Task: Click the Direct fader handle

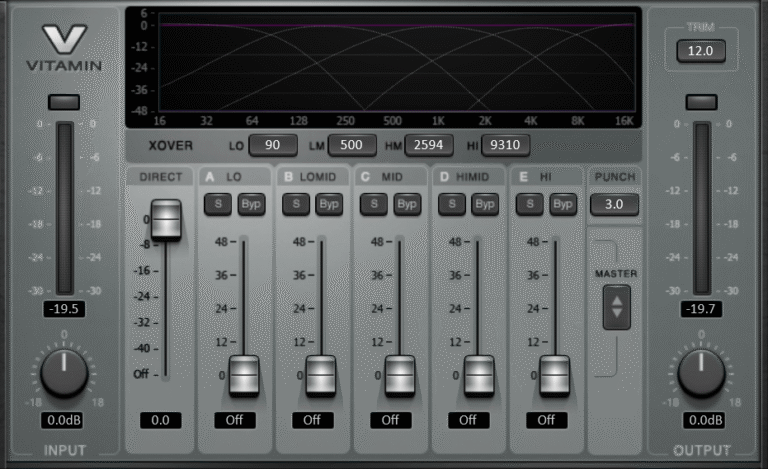Action: (x=165, y=220)
